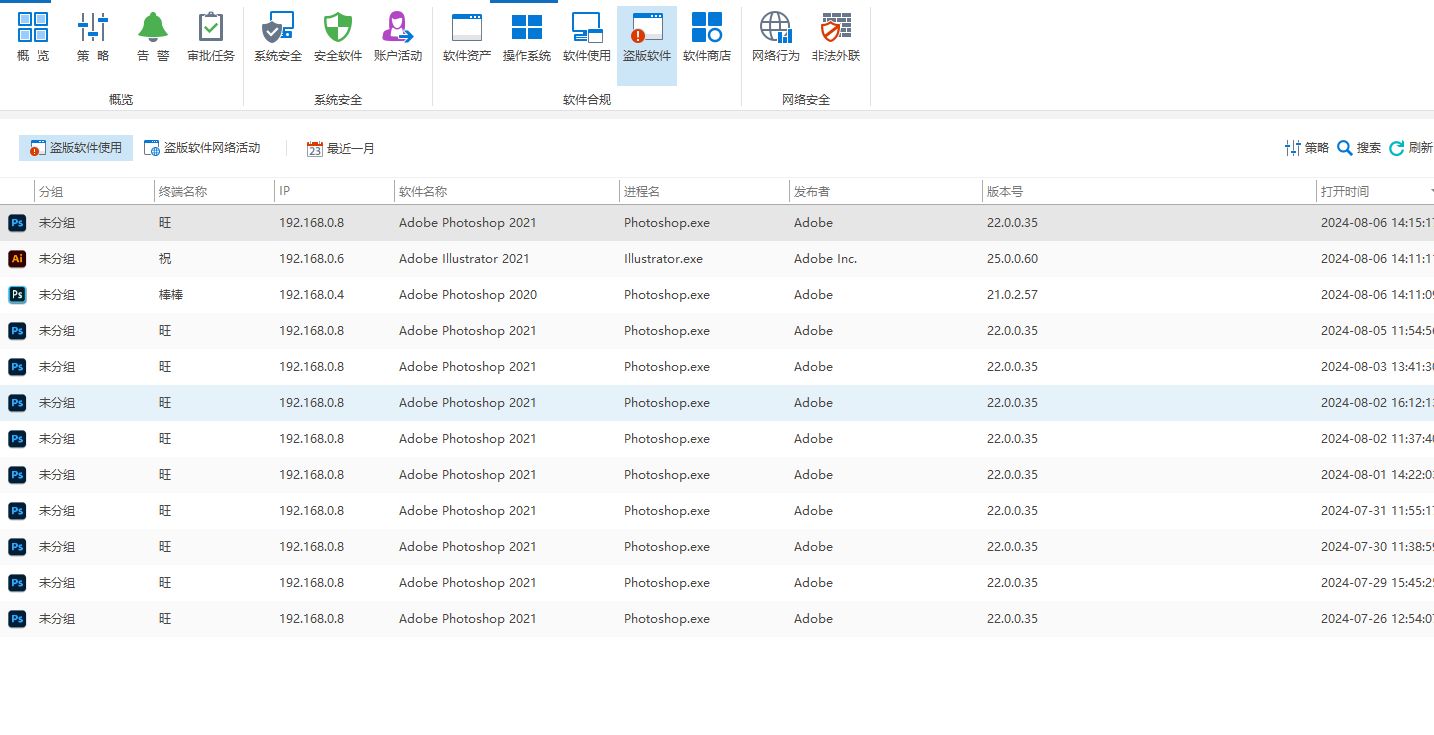Viewport: 1434px width, 735px height.
Task: Sort by the 版本号 column header
Action: point(1149,191)
